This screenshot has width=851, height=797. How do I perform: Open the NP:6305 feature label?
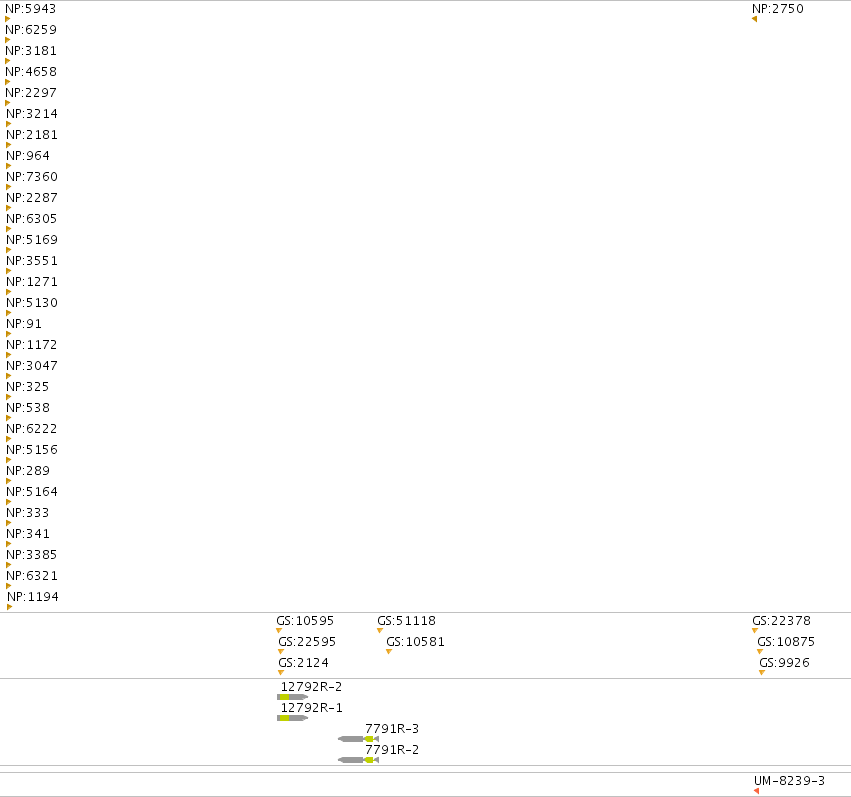click(31, 219)
